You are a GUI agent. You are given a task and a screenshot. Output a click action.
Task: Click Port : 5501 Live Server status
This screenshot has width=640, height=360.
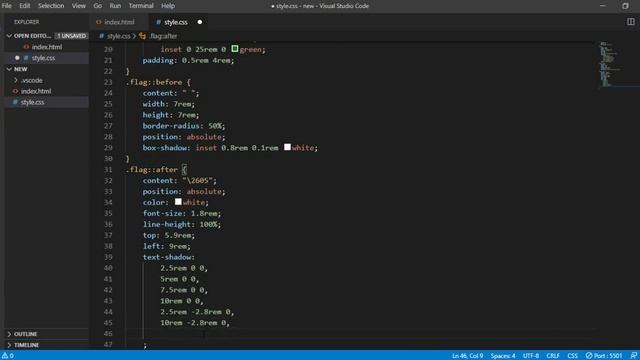[x=604, y=356]
